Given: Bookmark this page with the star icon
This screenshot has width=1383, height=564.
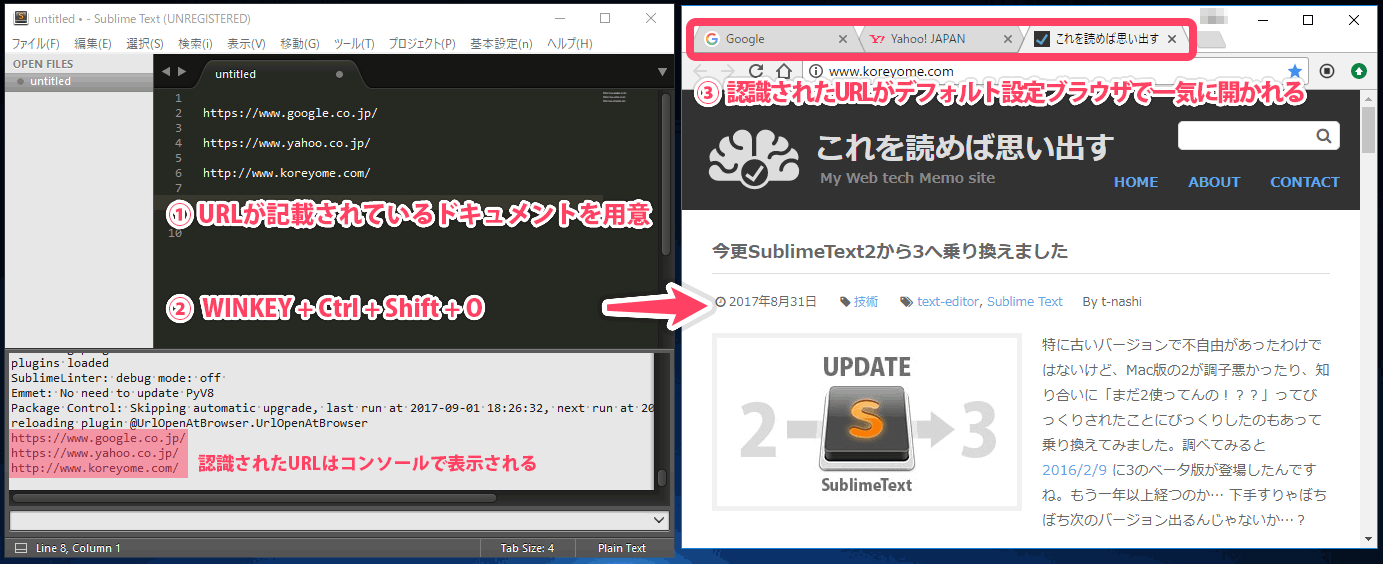Looking at the screenshot, I should (1295, 71).
